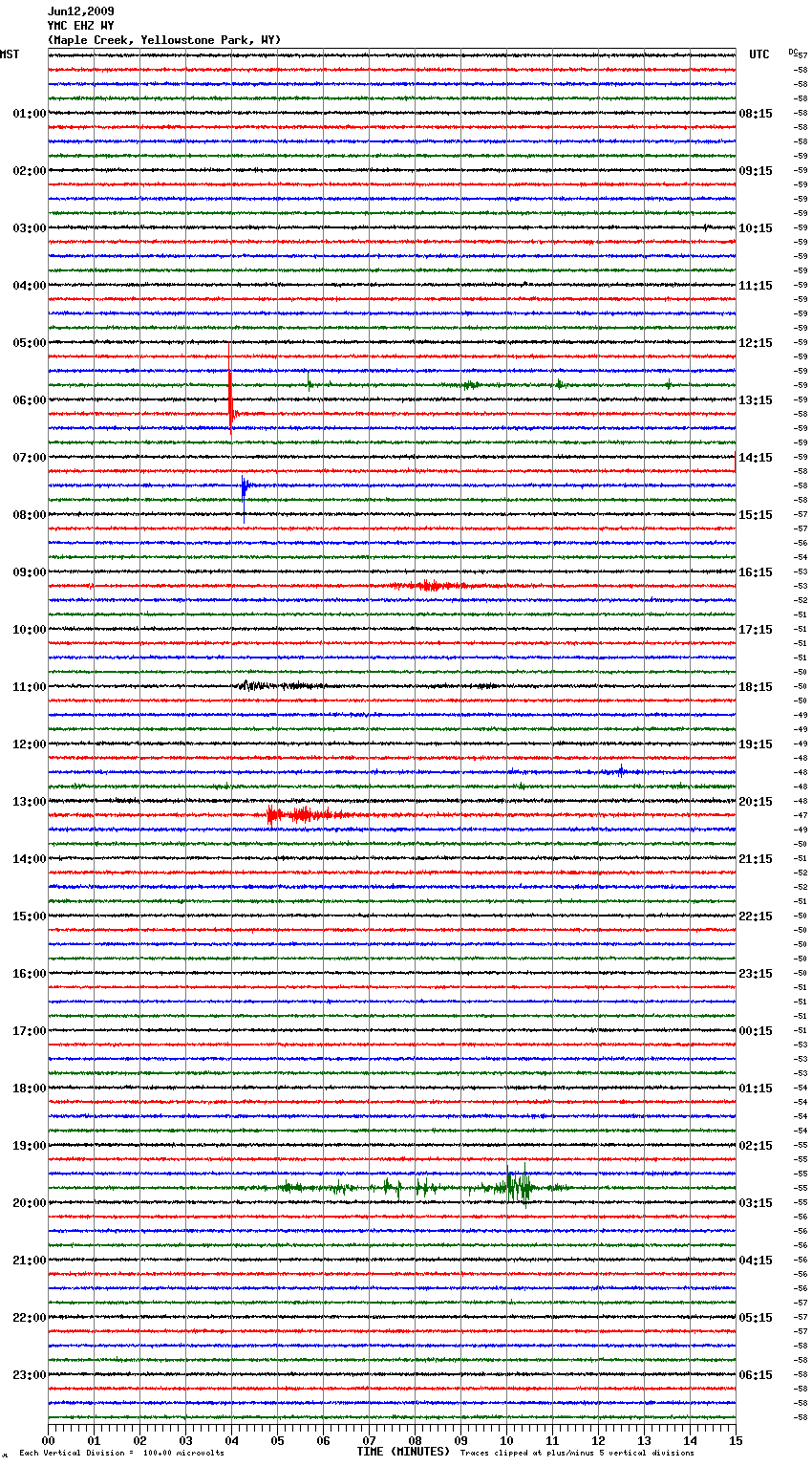This screenshot has height=1466, width=812.
Task: Click the 13 tick label on bottom axis
Action: 644,1440
